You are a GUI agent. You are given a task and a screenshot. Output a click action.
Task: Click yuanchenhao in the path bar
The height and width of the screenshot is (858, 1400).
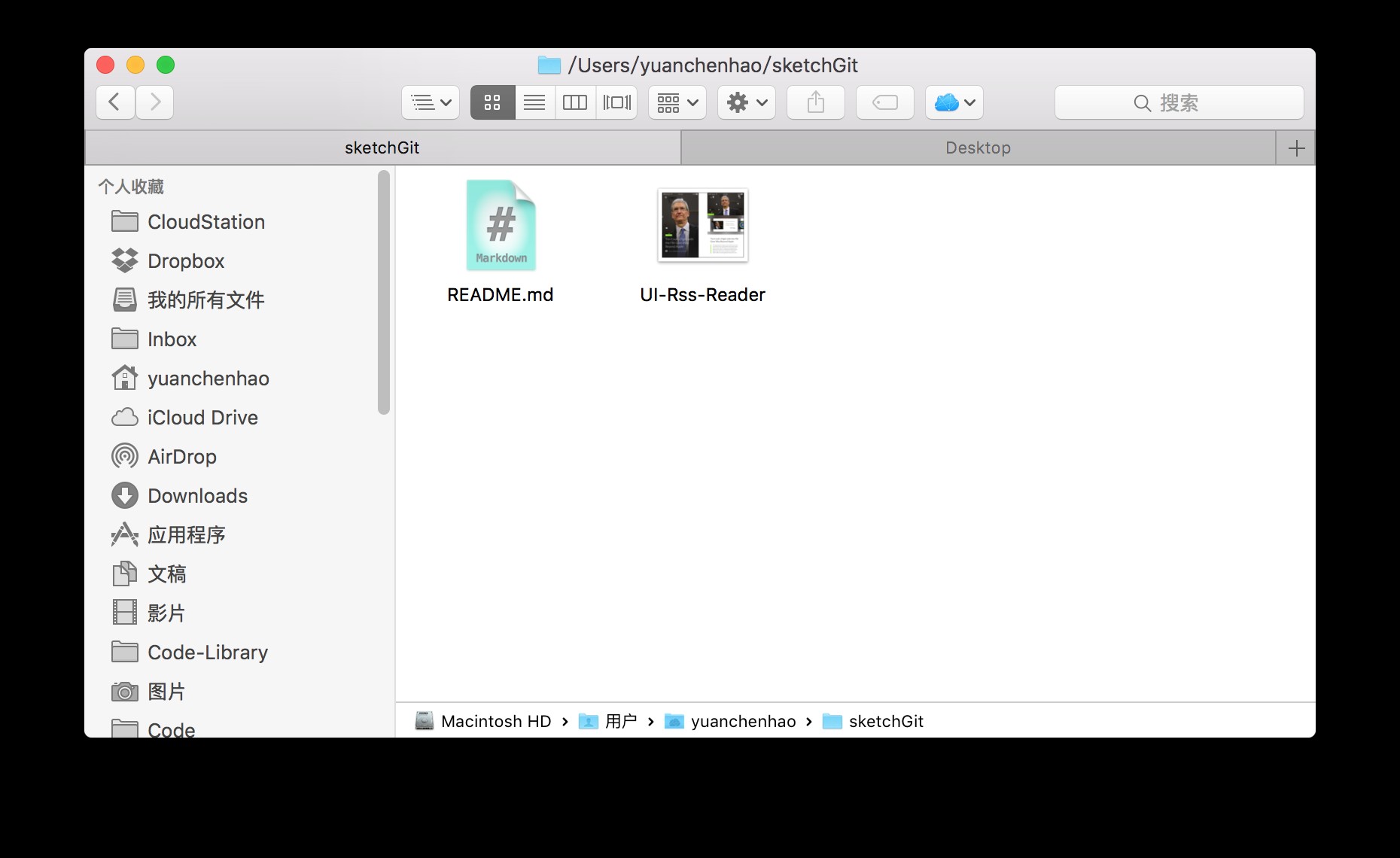click(x=744, y=721)
